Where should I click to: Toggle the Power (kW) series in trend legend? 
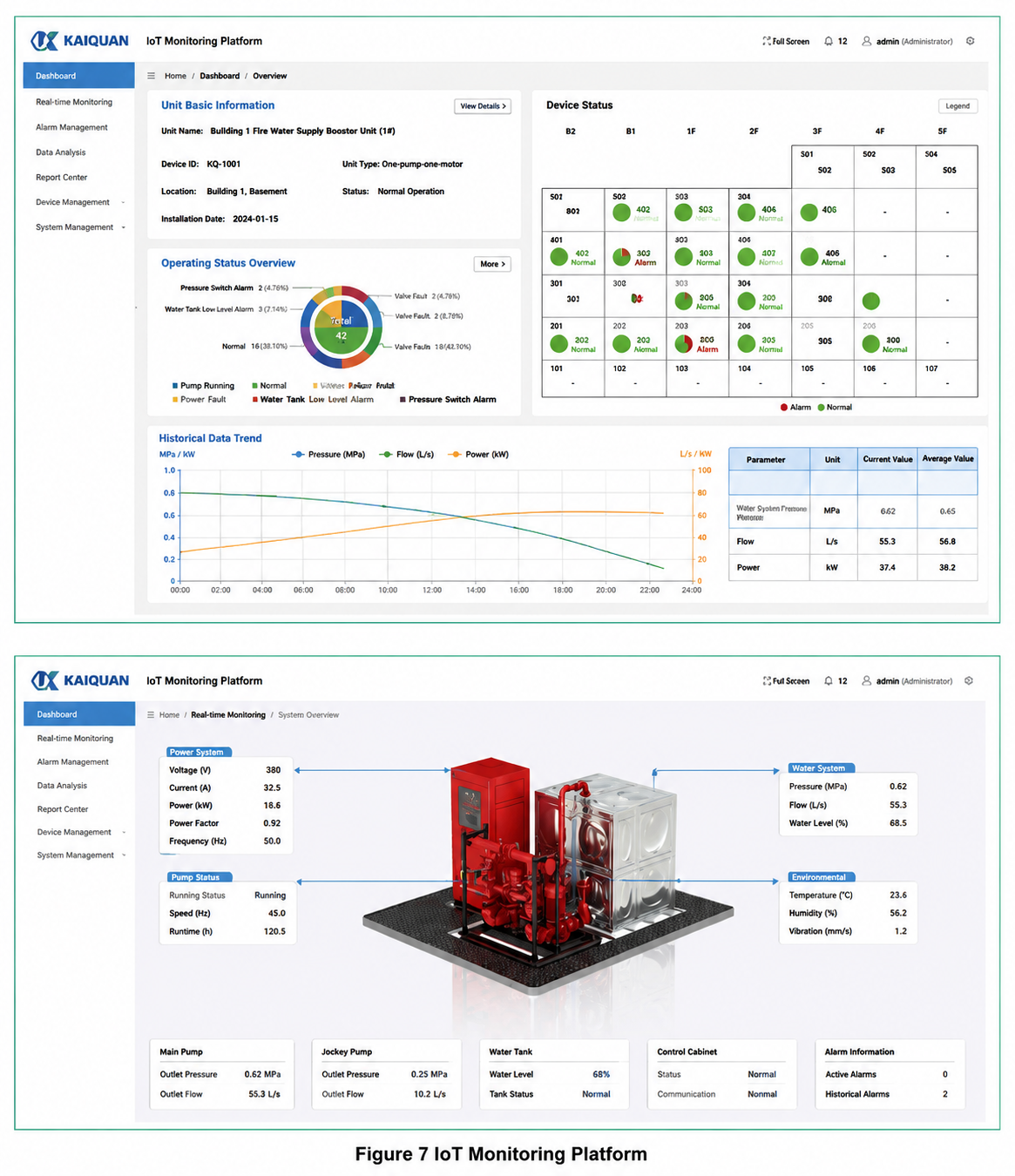coord(477,455)
